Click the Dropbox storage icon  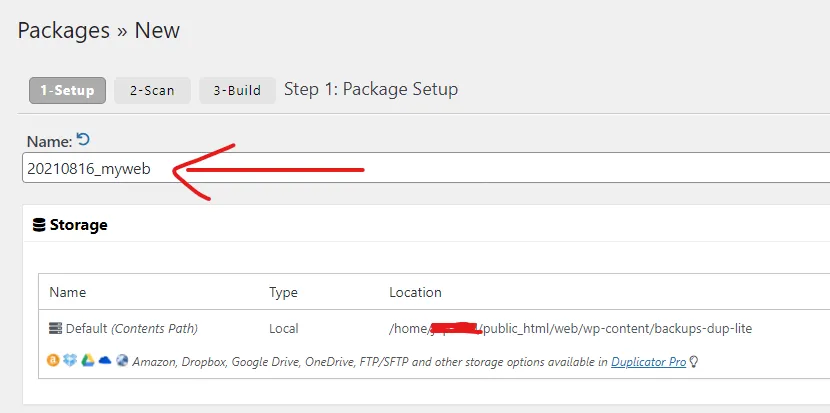(x=70, y=361)
